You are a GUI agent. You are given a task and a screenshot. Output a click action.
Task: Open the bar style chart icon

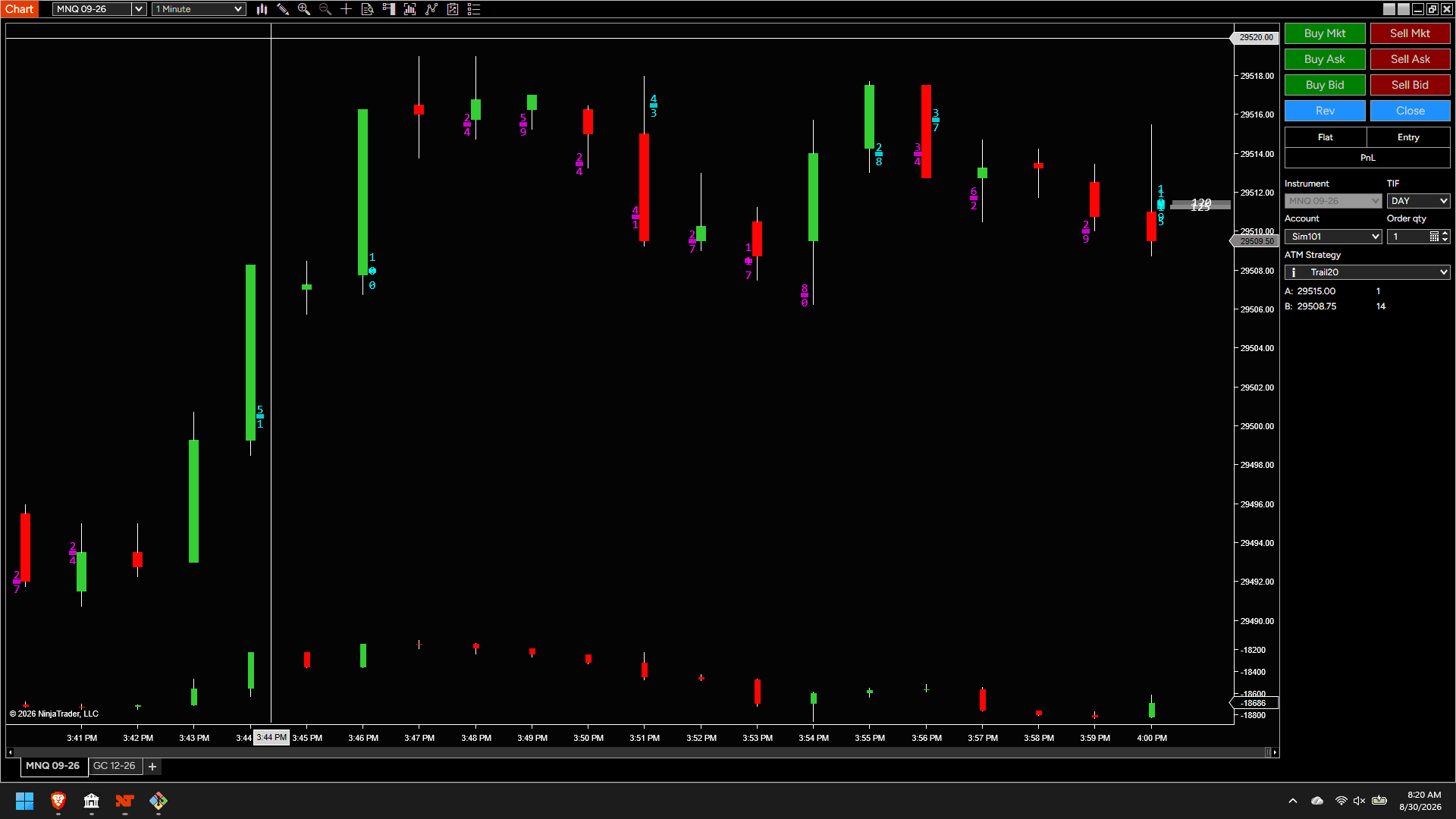262,9
